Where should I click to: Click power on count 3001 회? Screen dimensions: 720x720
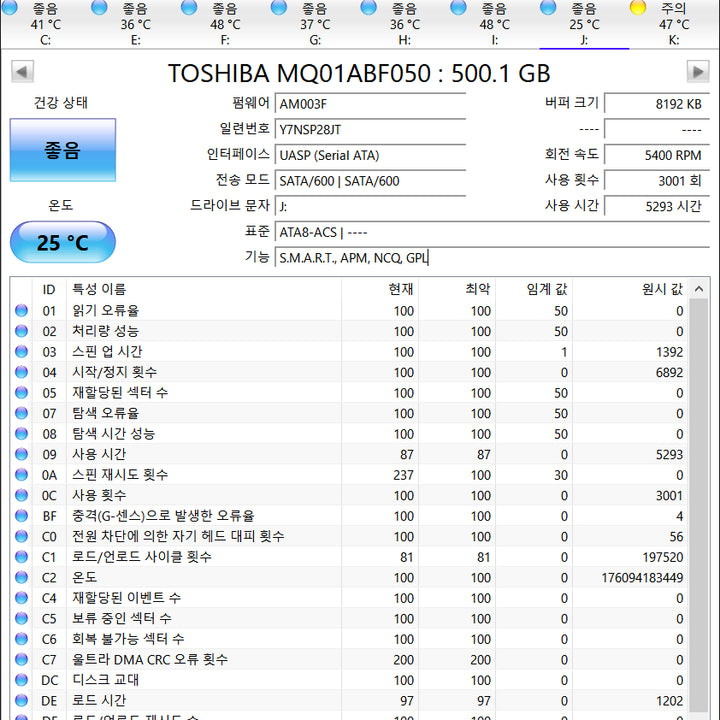click(657, 180)
